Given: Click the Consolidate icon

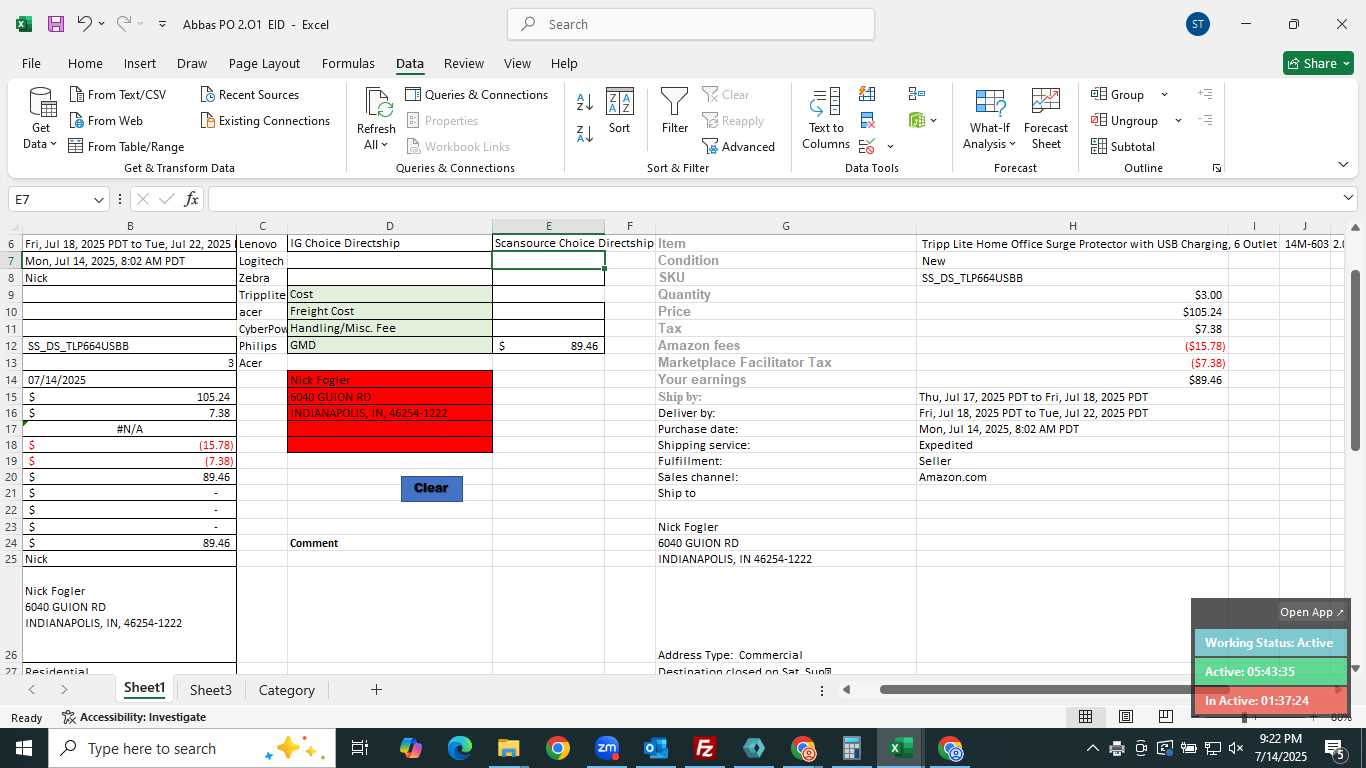Looking at the screenshot, I should click(916, 94).
